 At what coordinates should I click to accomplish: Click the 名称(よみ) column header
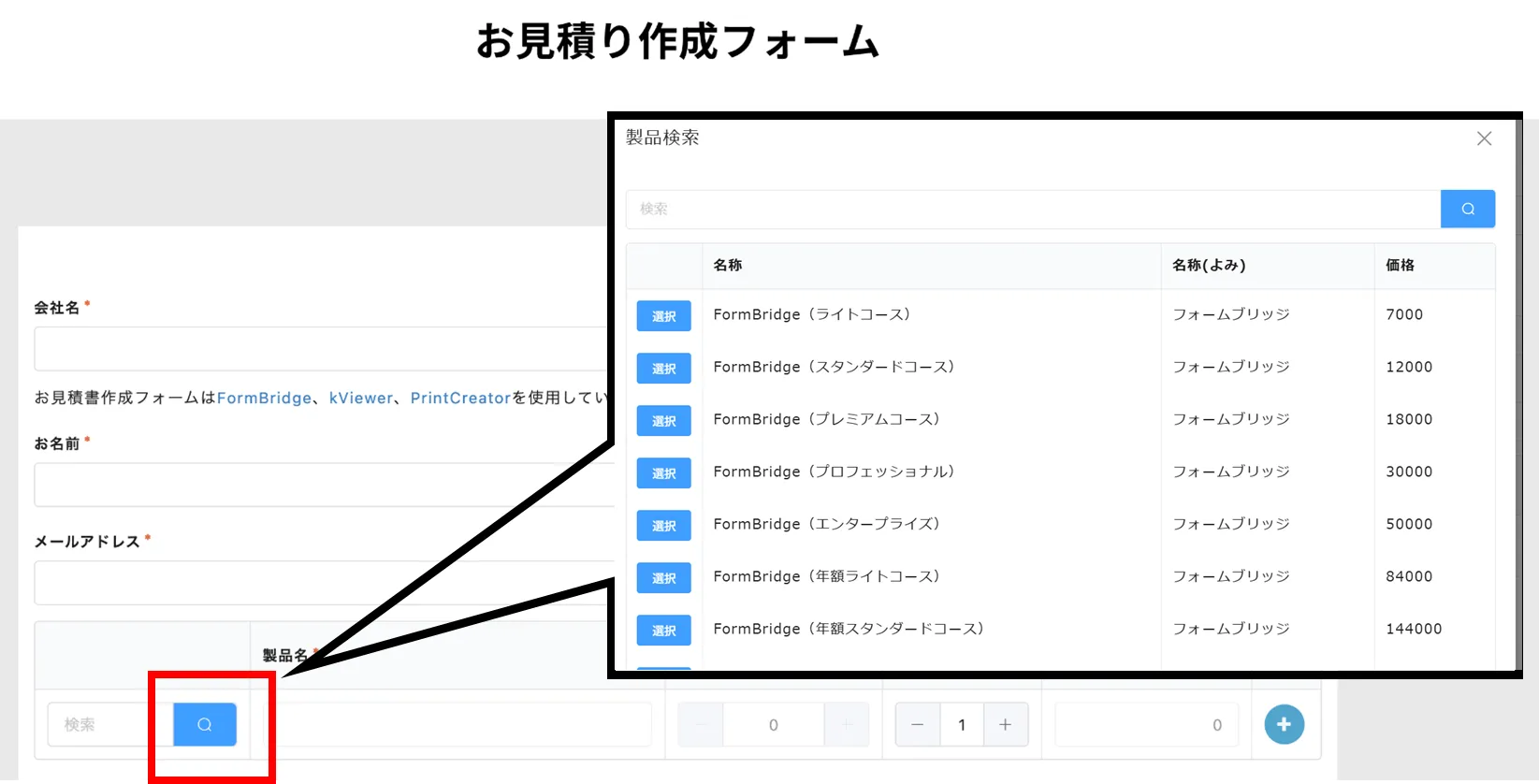coord(1209,265)
